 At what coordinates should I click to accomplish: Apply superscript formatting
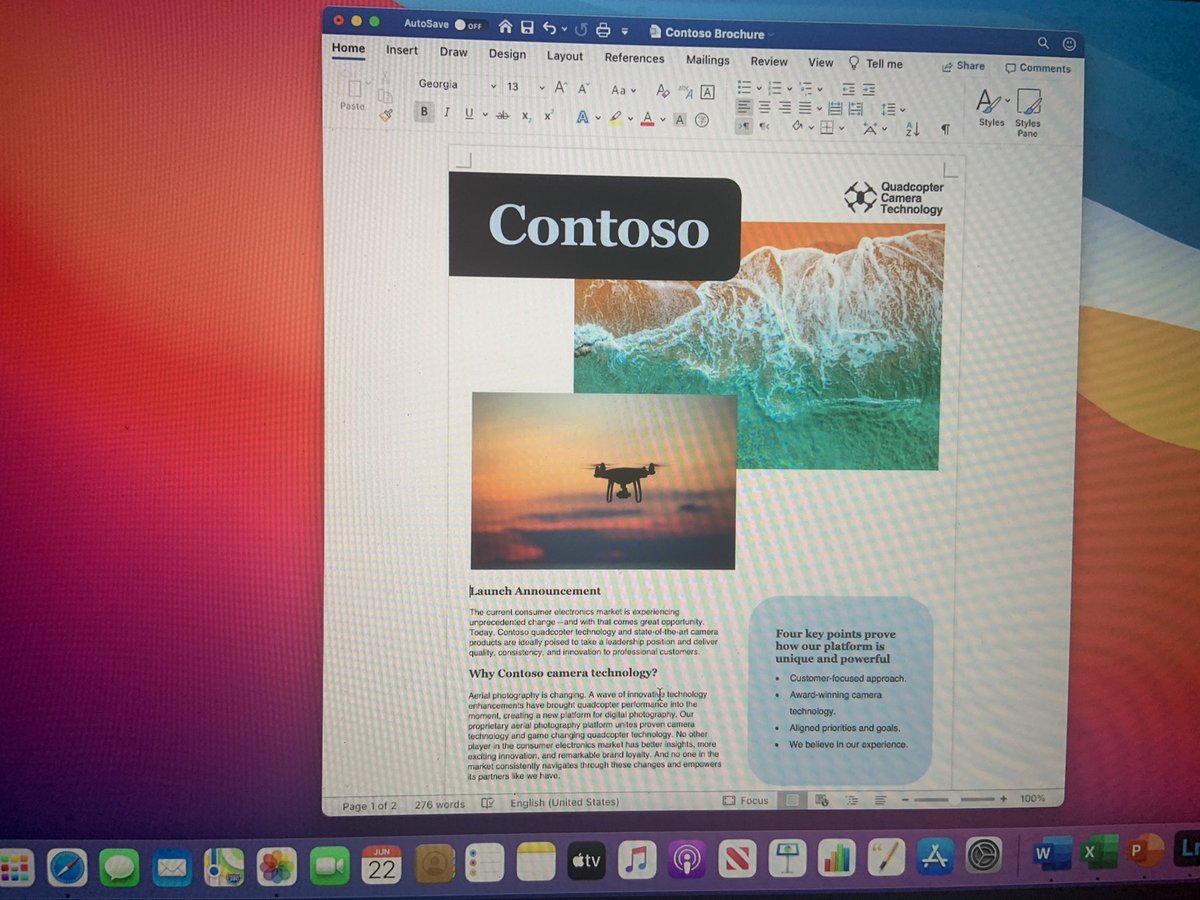pyautogui.click(x=548, y=117)
